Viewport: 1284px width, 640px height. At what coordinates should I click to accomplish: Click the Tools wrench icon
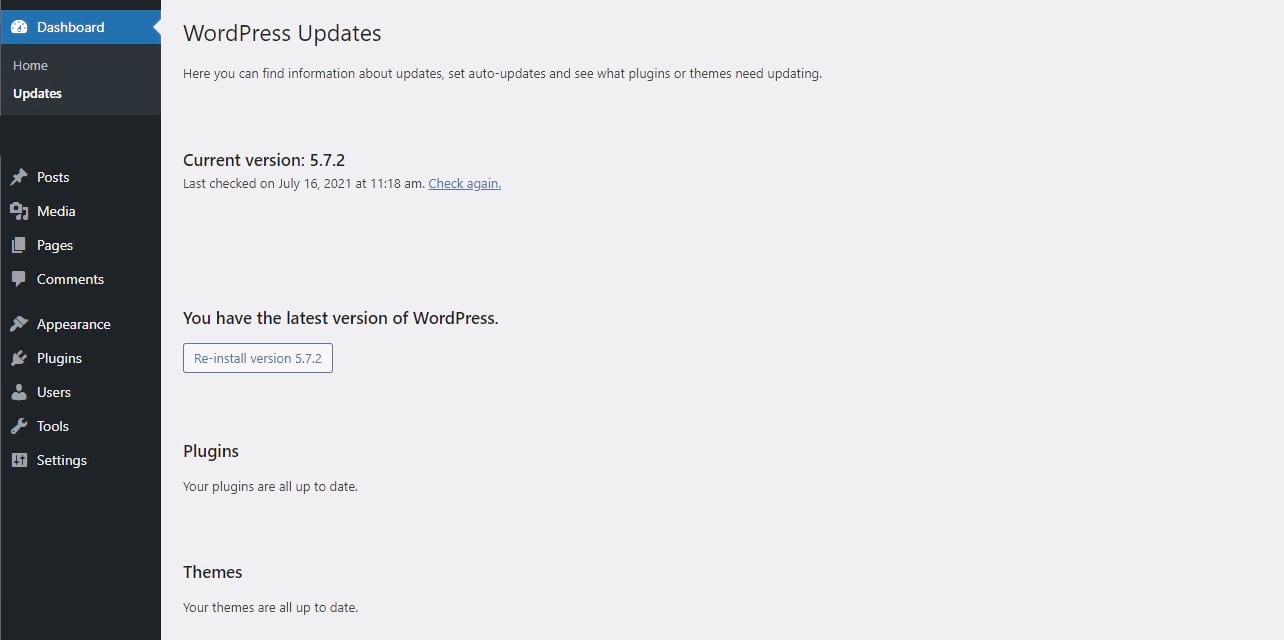[19, 426]
